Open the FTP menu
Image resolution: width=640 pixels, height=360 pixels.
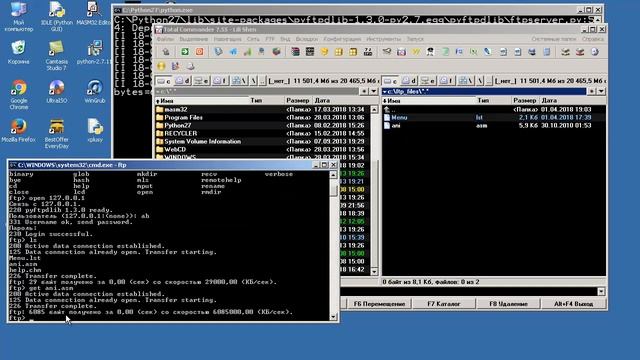(x=270, y=39)
